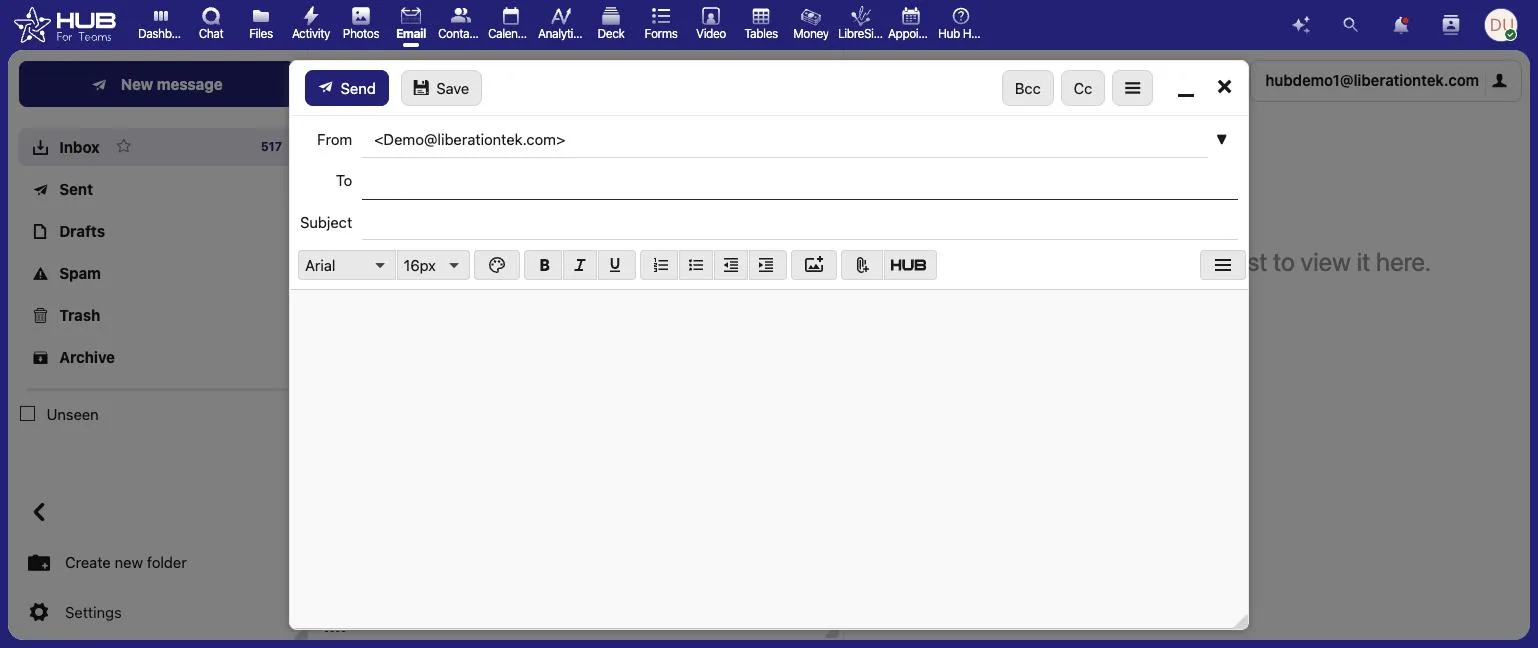Create new folder
Viewport: 1538px width, 648px height.
[107, 562]
